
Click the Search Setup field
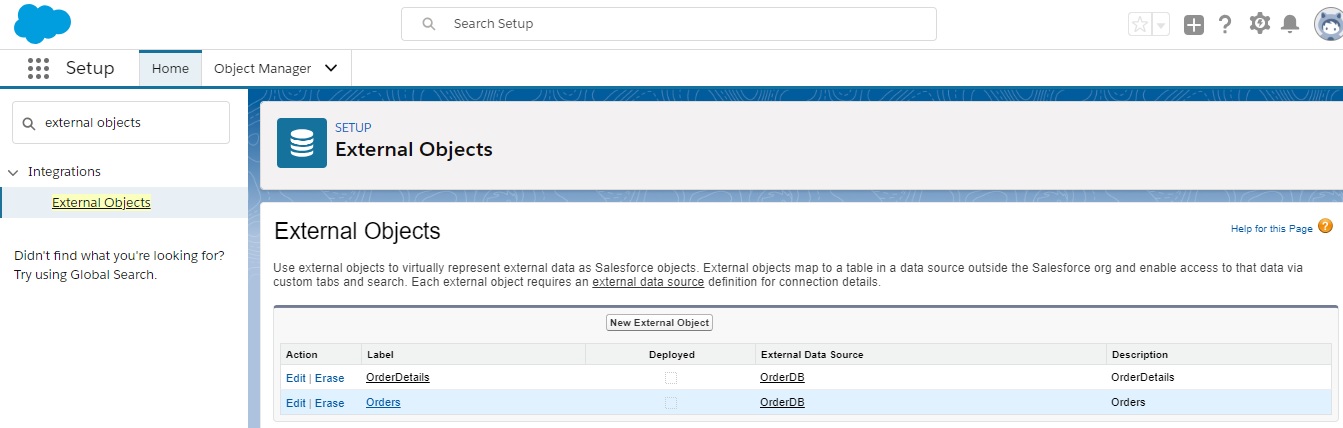click(x=668, y=24)
